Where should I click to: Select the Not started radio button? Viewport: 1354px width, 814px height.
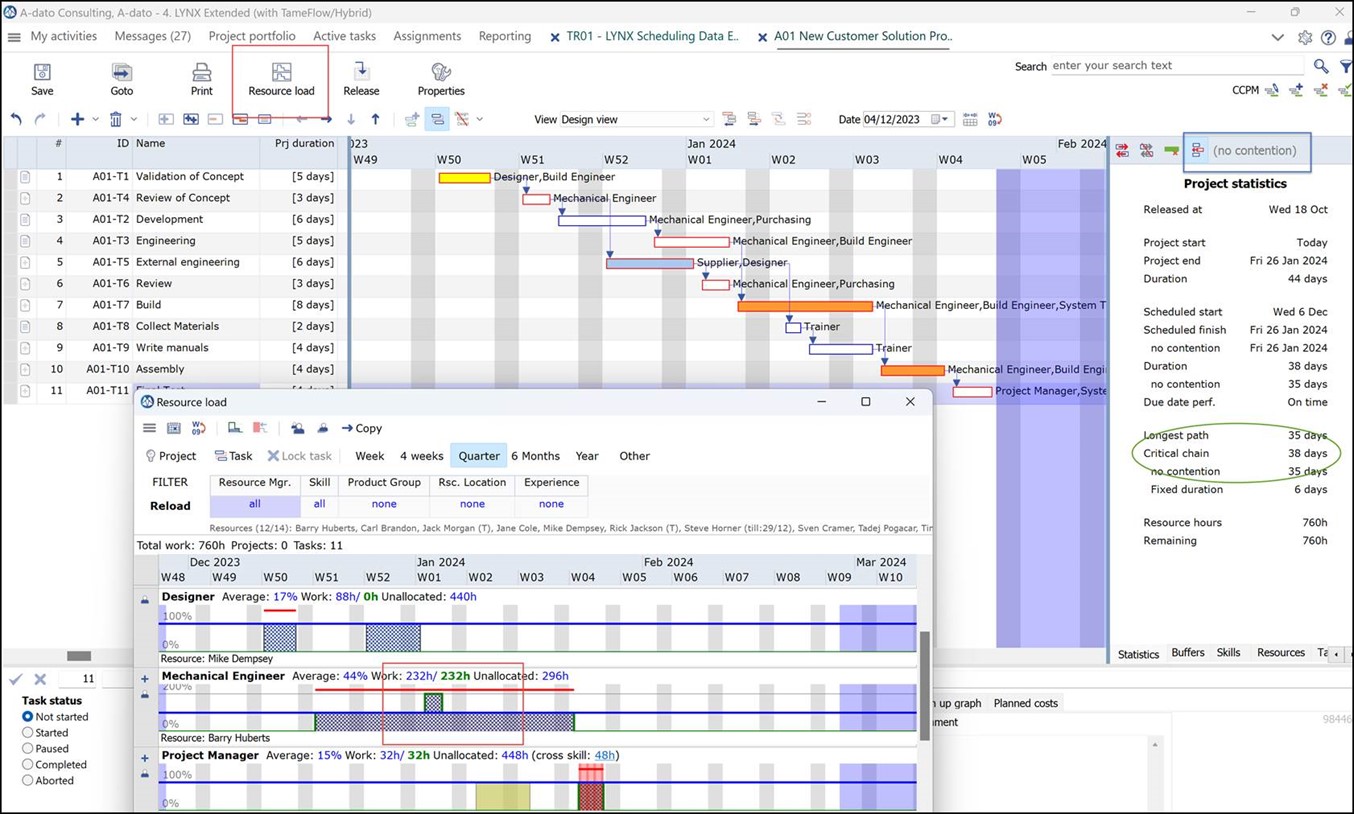tap(28, 717)
